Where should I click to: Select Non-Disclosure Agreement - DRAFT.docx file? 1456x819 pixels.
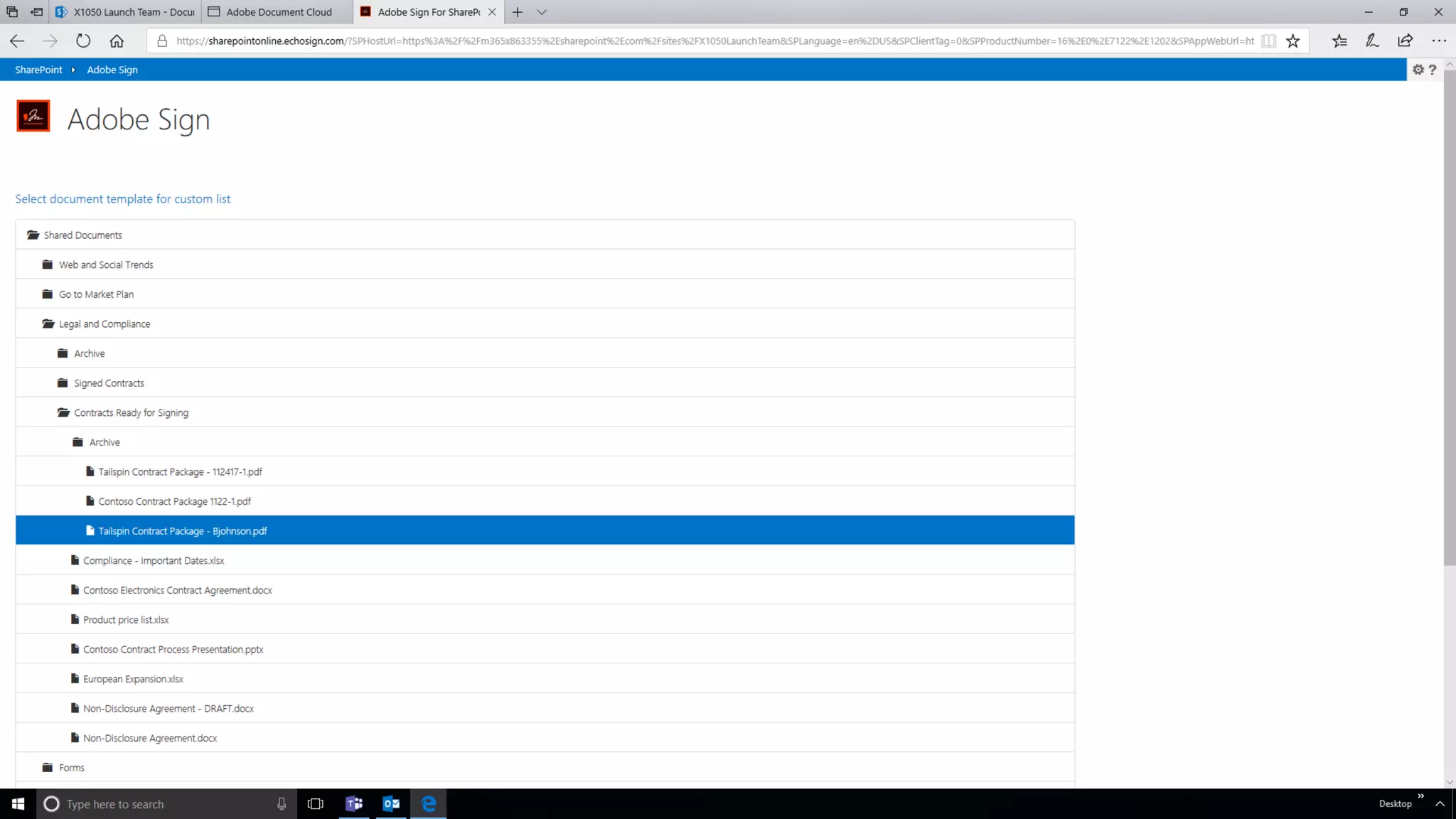pyautogui.click(x=168, y=709)
